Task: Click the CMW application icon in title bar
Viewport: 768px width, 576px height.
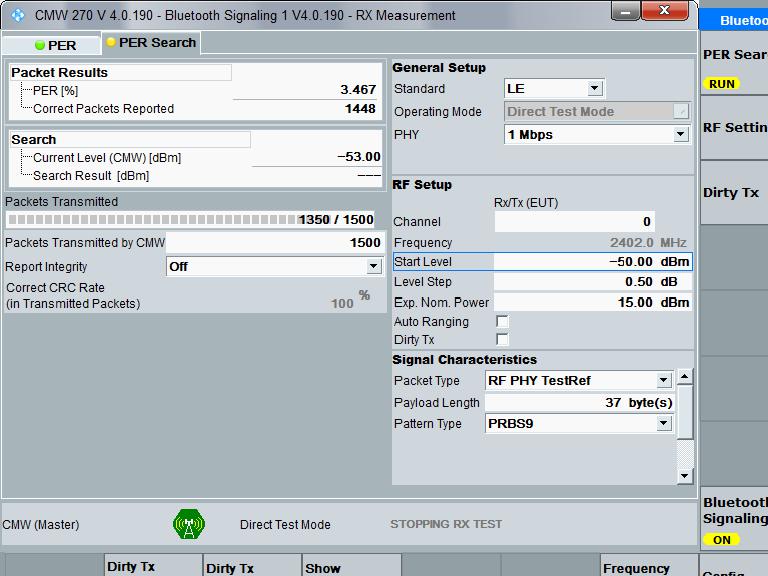Action: coord(18,15)
